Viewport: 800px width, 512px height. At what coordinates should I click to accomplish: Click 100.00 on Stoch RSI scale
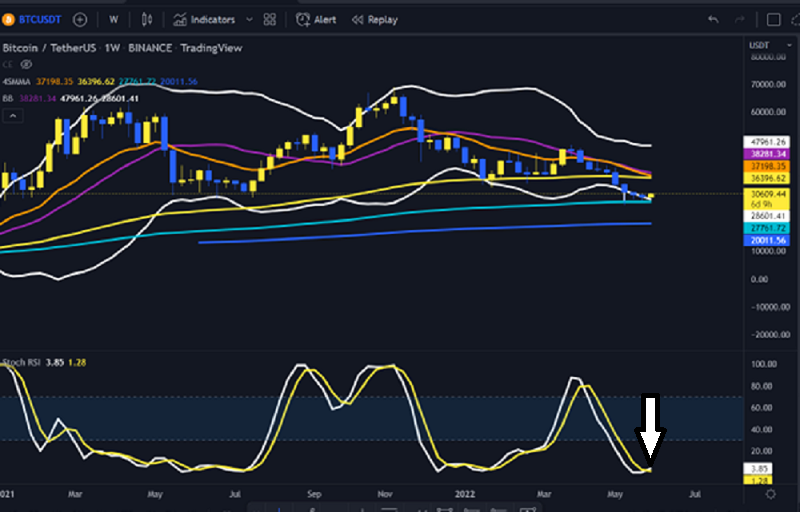pos(764,364)
